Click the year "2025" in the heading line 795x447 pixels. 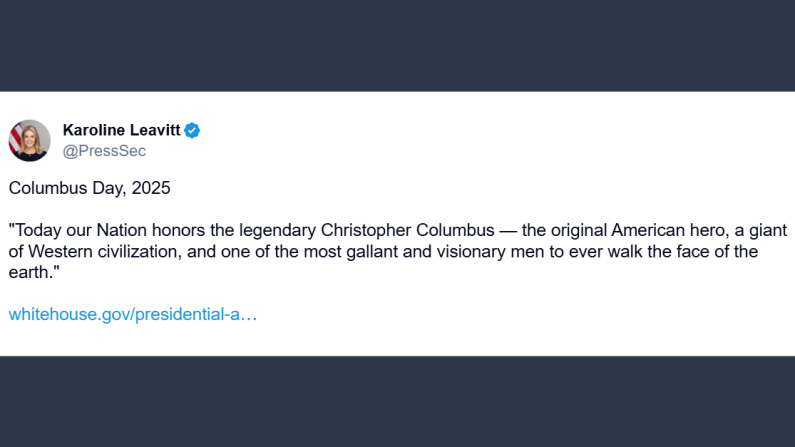coord(150,187)
